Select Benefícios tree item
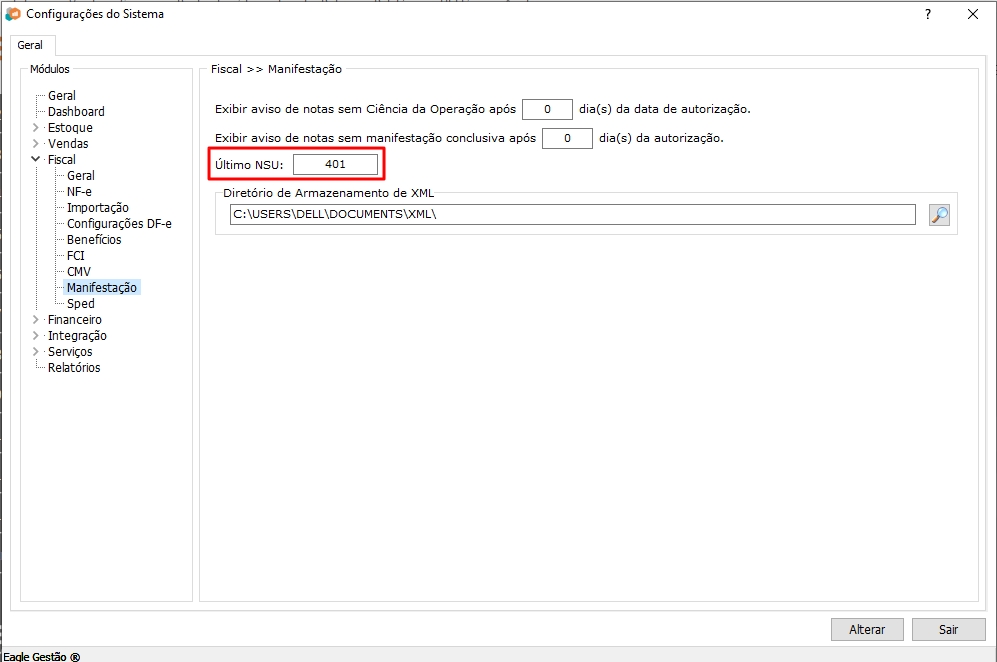The width and height of the screenshot is (997, 662). (x=94, y=240)
